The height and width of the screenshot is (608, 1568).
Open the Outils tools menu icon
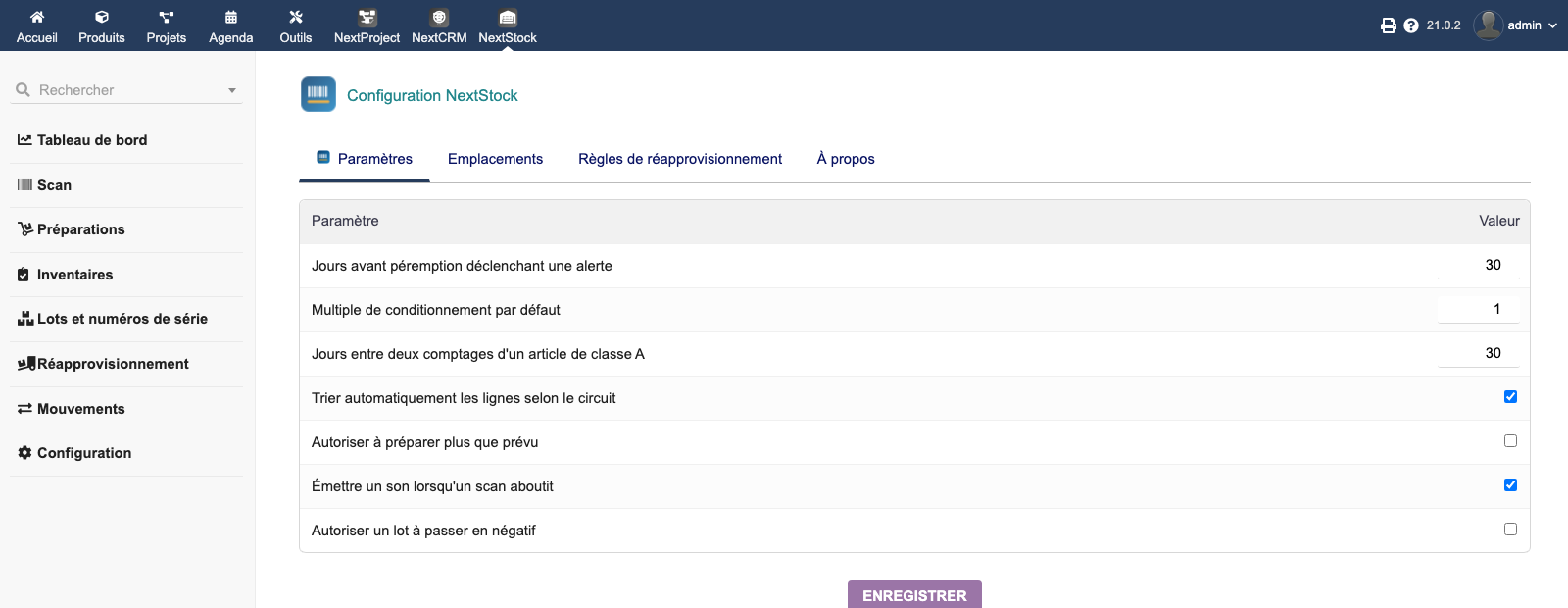click(x=296, y=17)
